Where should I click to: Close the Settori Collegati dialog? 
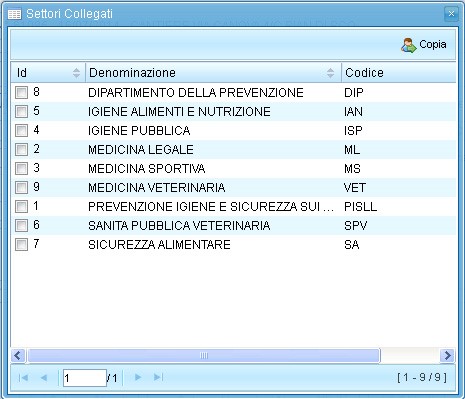451,14
